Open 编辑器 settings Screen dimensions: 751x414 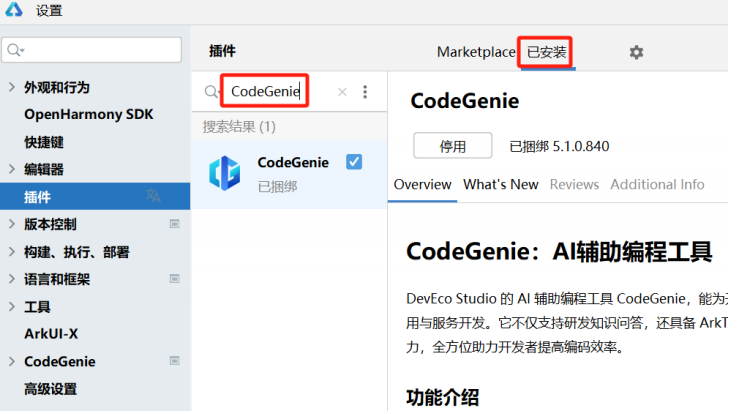point(44,169)
